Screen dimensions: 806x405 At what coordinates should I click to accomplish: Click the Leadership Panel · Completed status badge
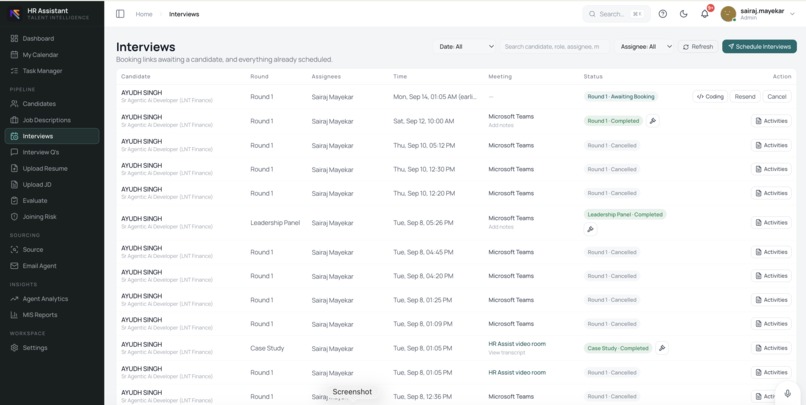tap(625, 214)
